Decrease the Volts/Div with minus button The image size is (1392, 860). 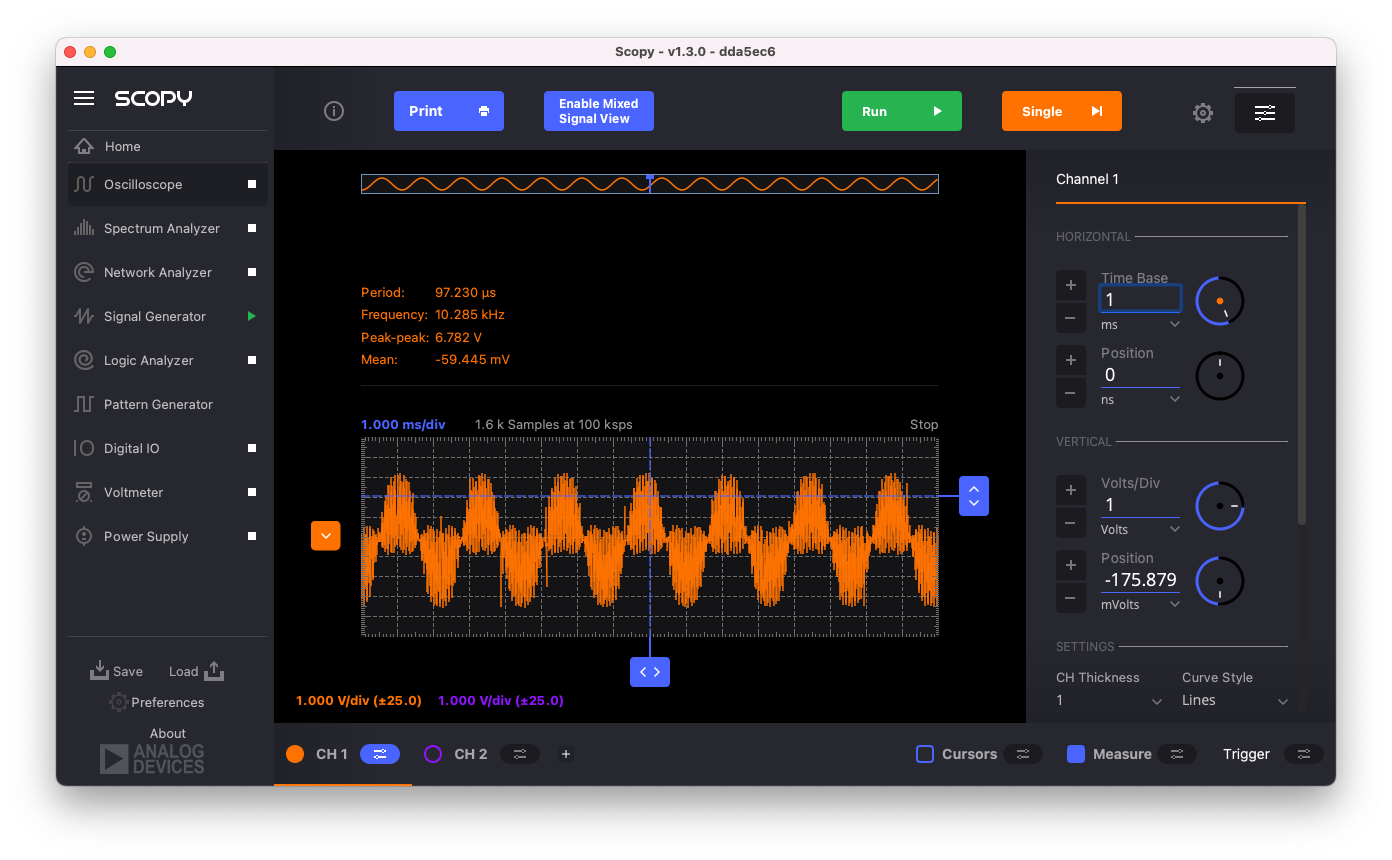tap(1070, 523)
